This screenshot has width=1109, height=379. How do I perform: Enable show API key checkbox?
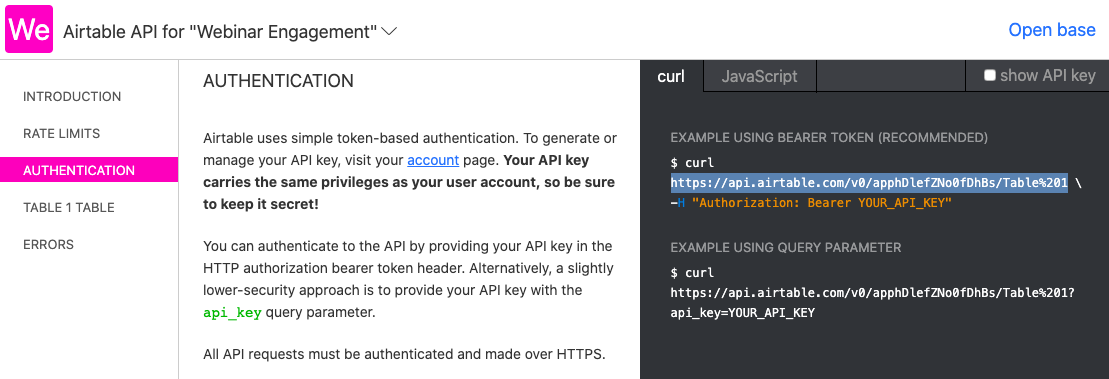pyautogui.click(x=990, y=76)
